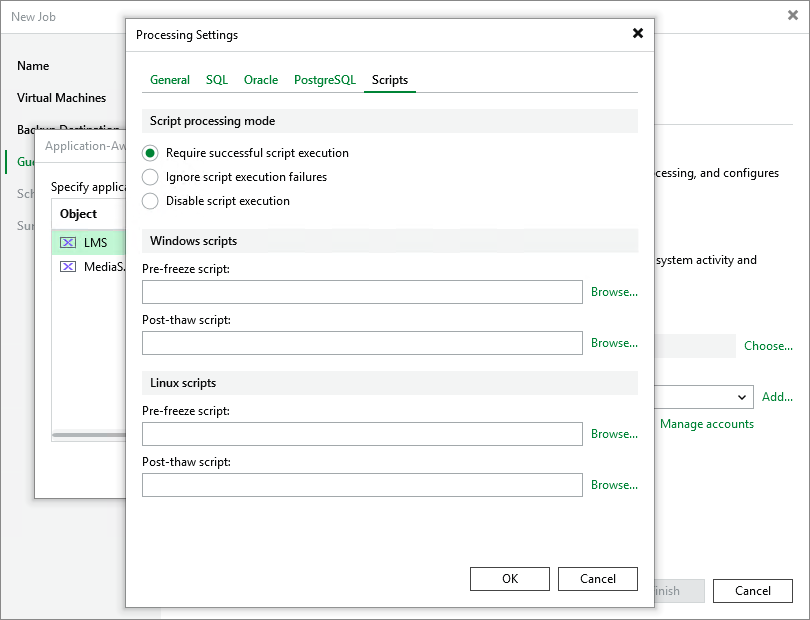The image size is (810, 620).
Task: Click the LMS virtual machine icon
Action: click(x=68, y=242)
